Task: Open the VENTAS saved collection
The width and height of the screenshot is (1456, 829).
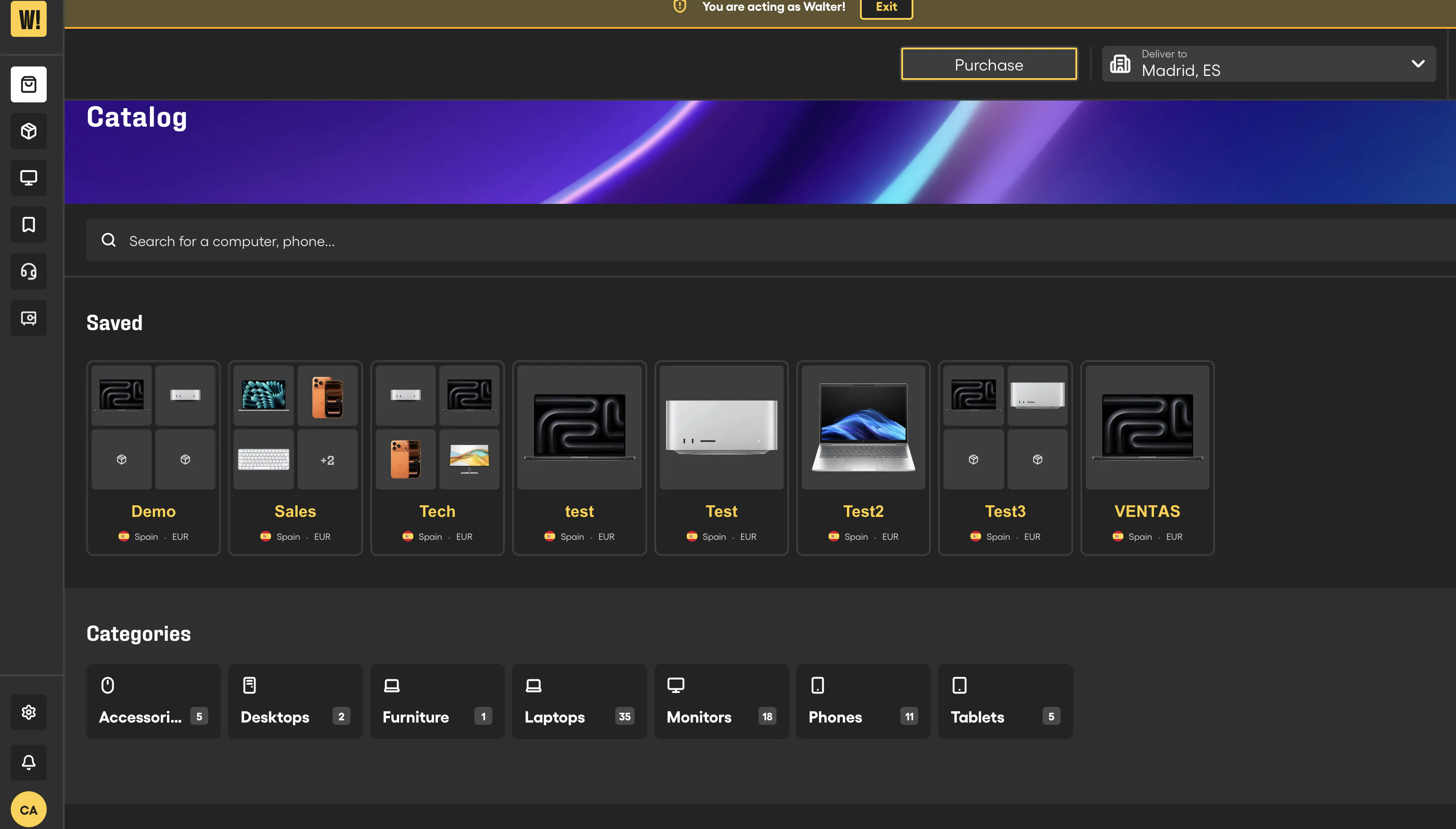Action: coord(1147,458)
